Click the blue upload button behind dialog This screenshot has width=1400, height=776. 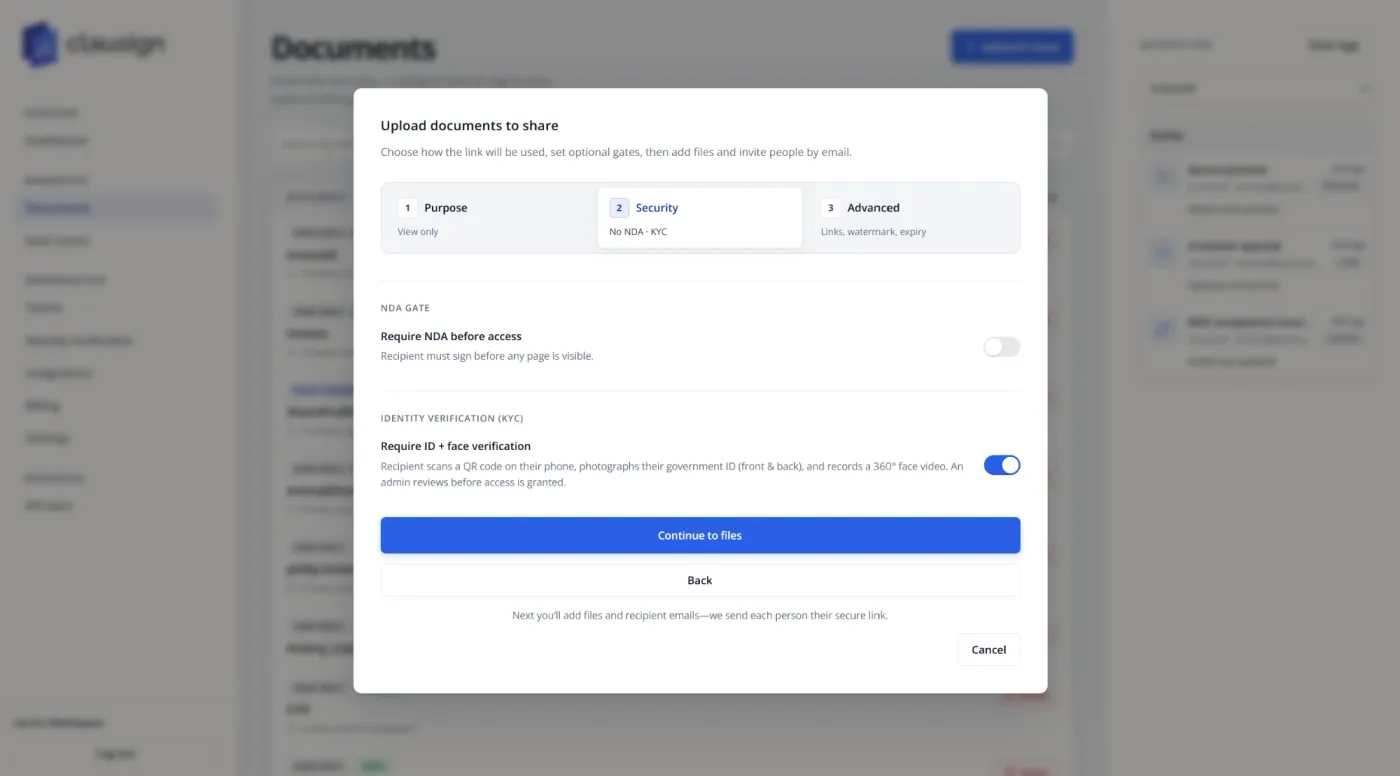point(1012,47)
